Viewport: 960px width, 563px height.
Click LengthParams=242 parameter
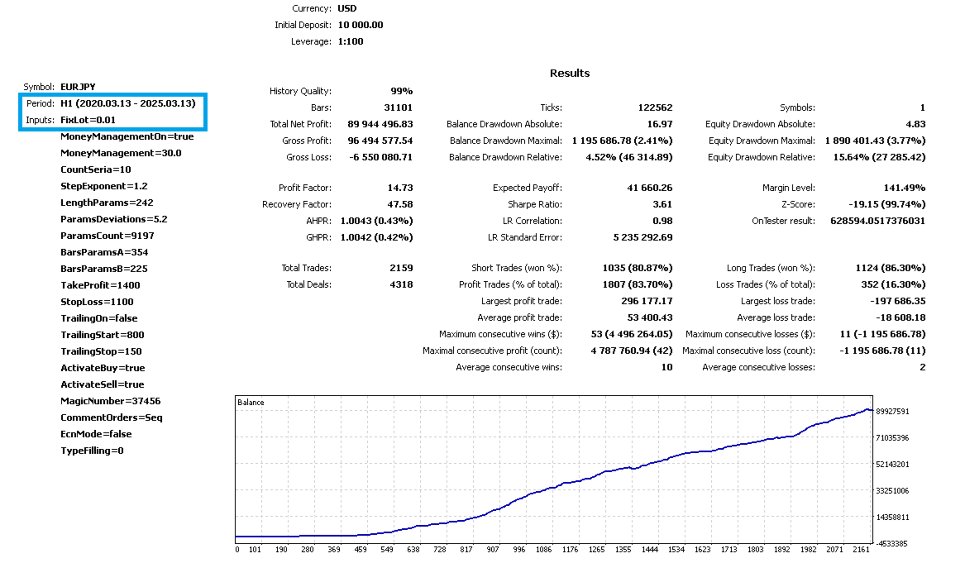tap(107, 203)
